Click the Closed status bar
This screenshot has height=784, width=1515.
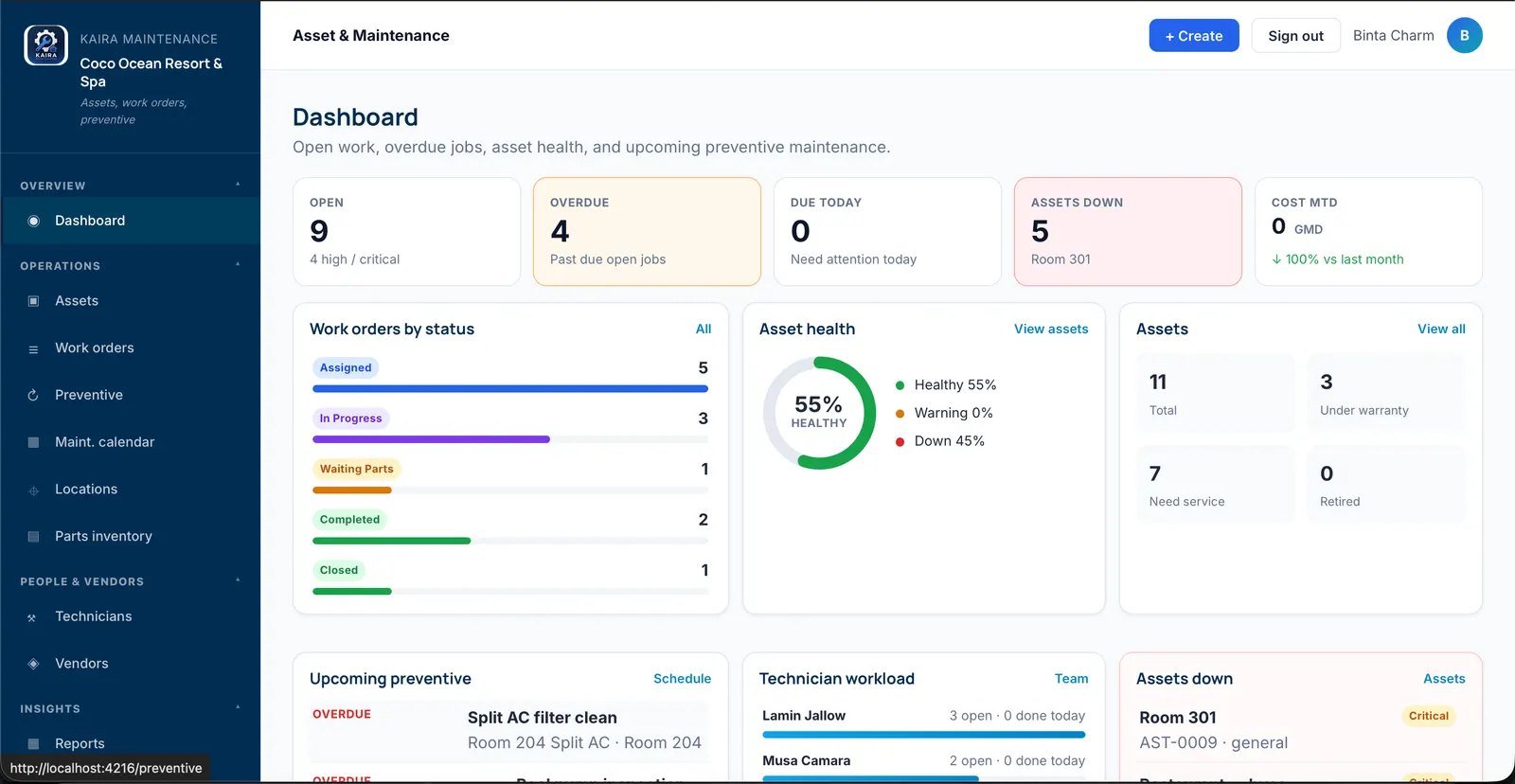click(x=510, y=592)
